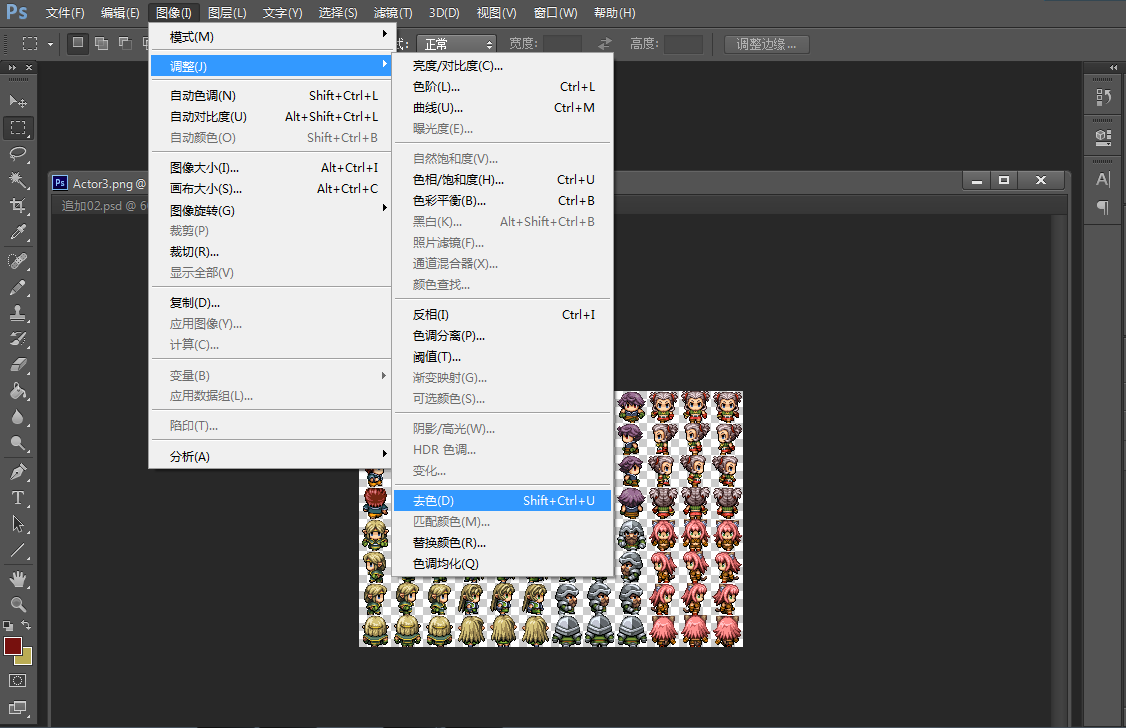Choose 反相(I) adjustment
This screenshot has height=728, width=1126.
point(503,314)
